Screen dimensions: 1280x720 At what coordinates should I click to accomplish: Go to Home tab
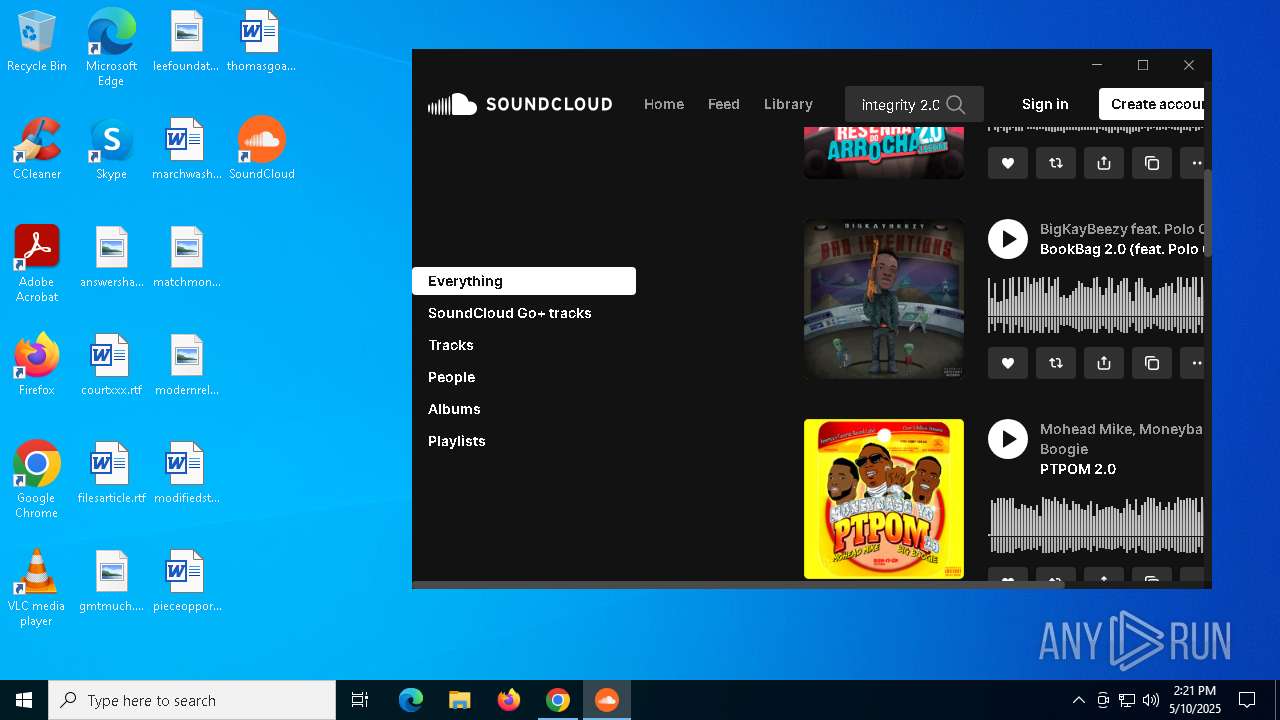664,104
